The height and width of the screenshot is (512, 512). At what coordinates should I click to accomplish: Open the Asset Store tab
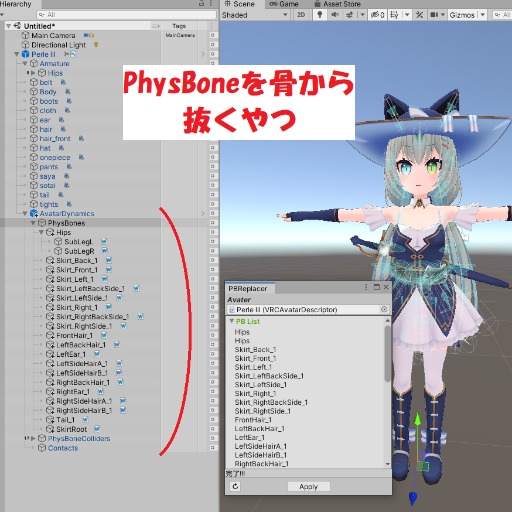[338, 4]
